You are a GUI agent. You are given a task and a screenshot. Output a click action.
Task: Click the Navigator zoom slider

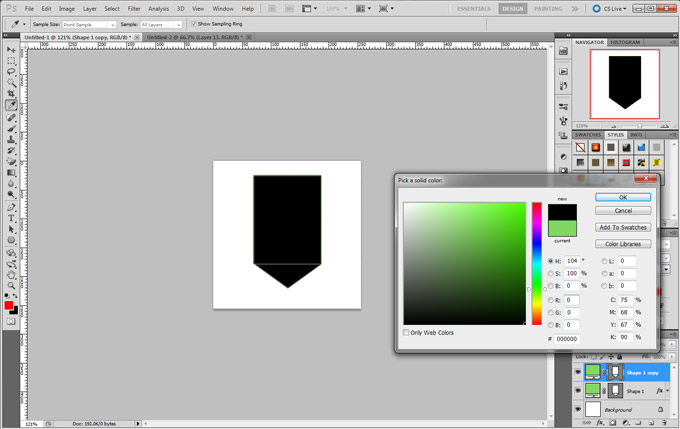[x=639, y=126]
